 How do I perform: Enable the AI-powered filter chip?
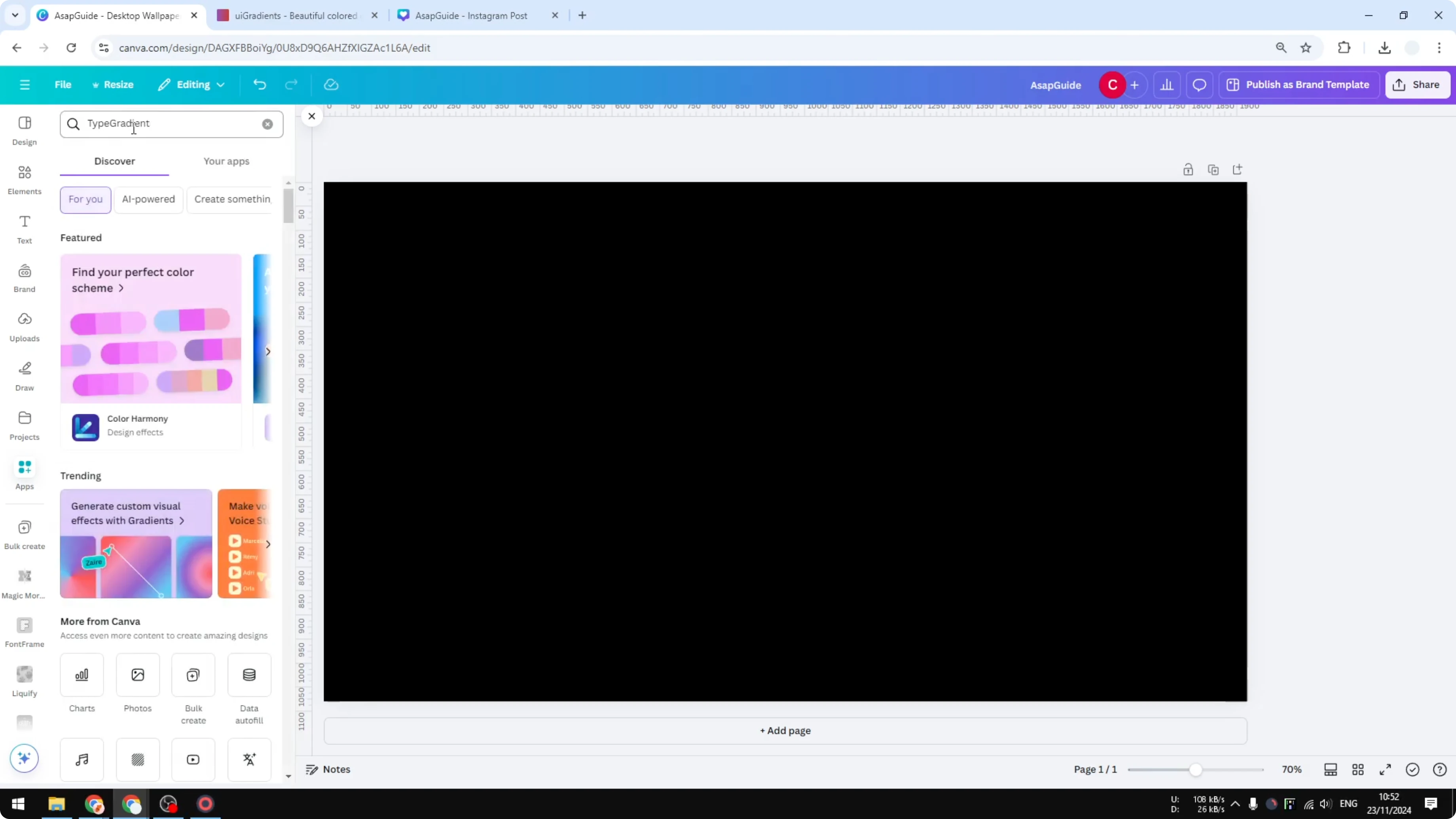[x=148, y=199]
